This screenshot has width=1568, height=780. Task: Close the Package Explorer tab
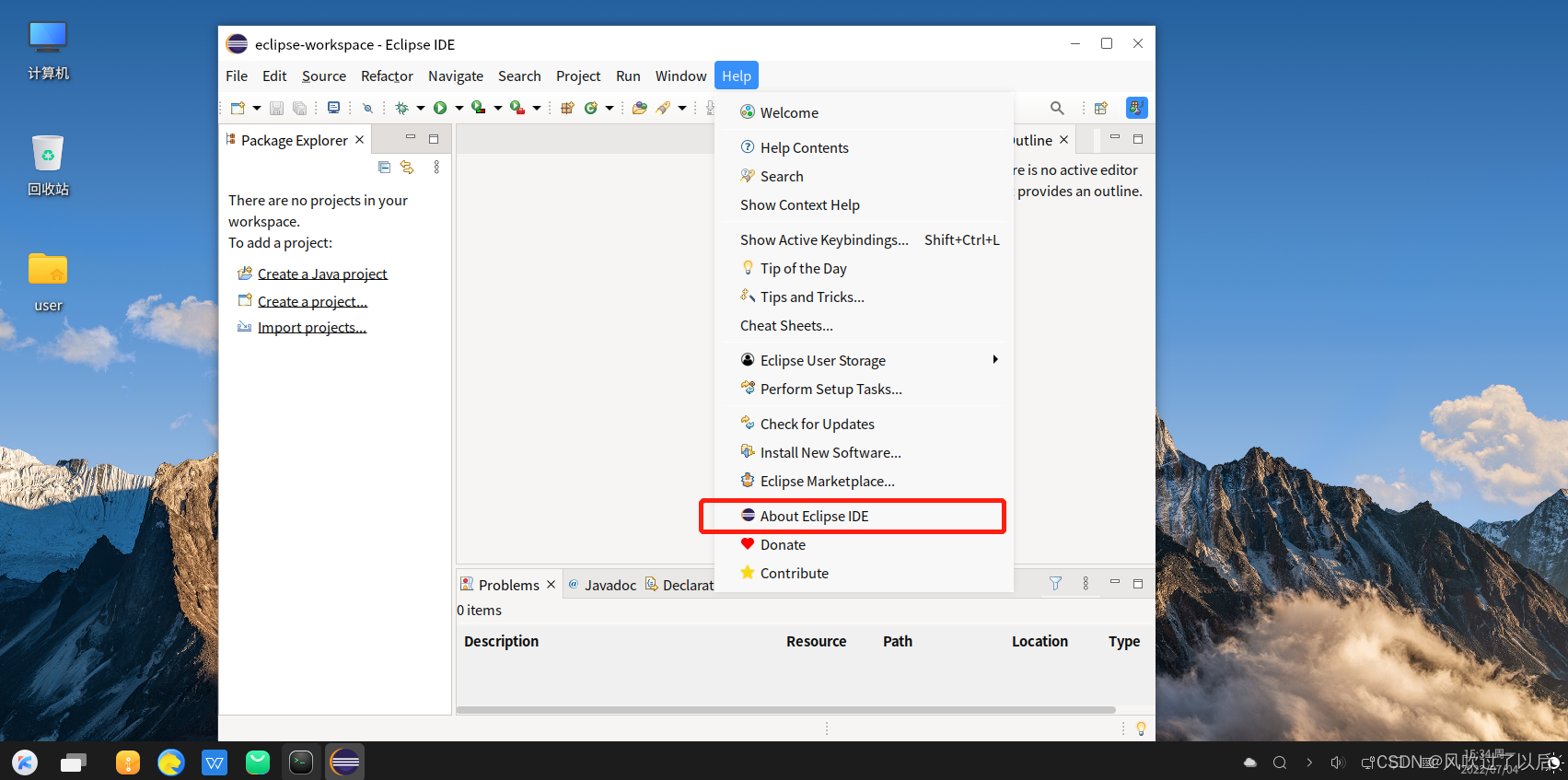(x=360, y=140)
